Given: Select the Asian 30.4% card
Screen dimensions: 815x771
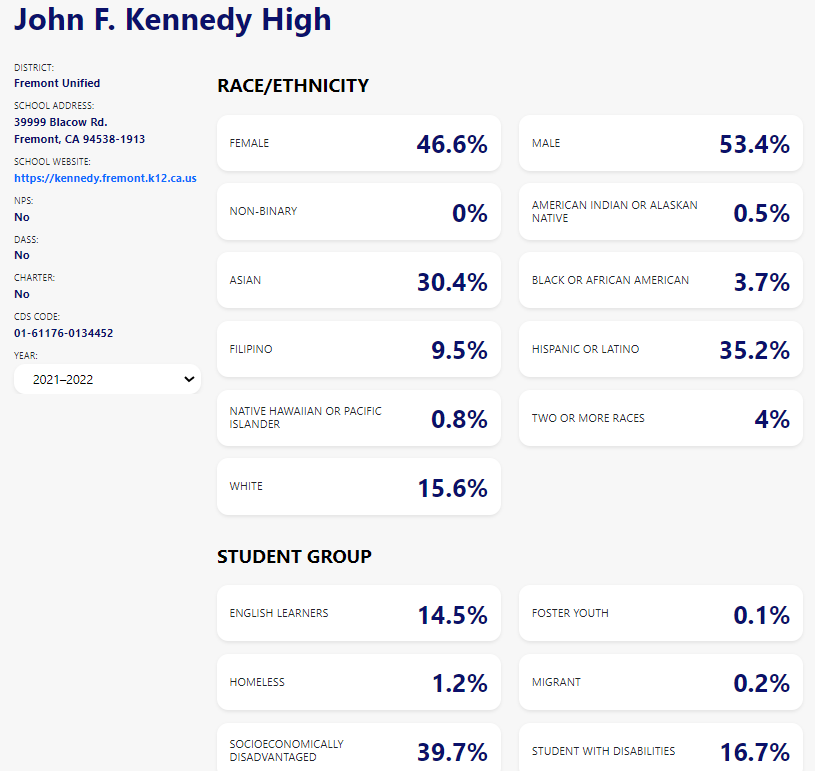Looking at the screenshot, I should click(x=358, y=281).
